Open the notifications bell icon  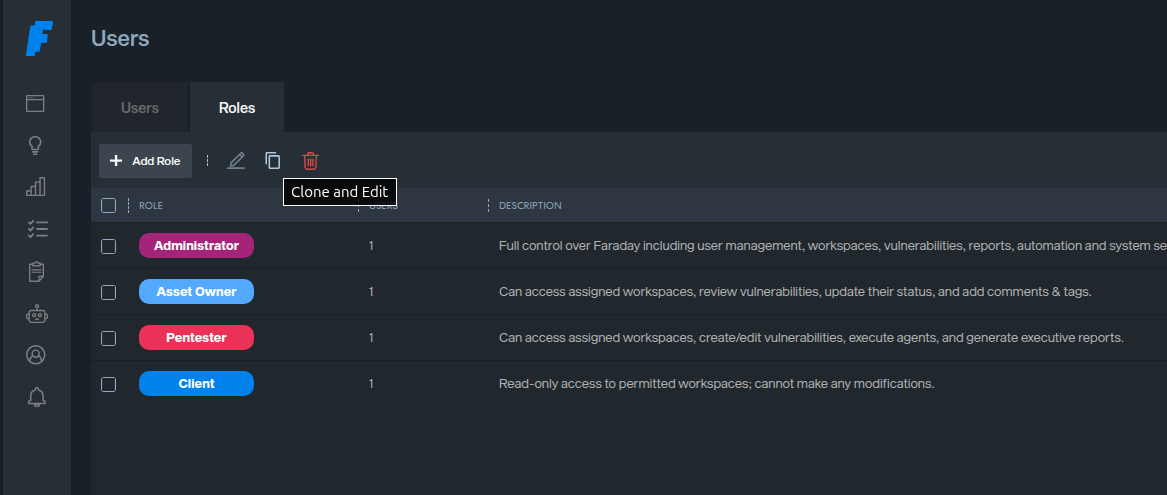tap(36, 397)
